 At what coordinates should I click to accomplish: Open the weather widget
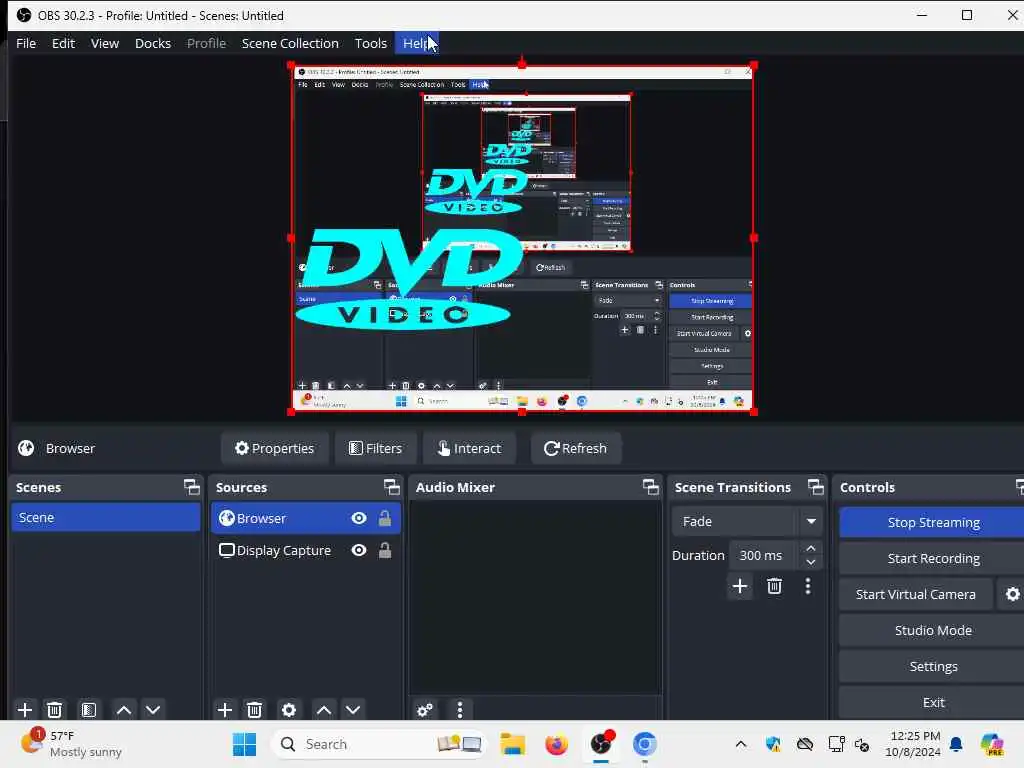(x=71, y=744)
